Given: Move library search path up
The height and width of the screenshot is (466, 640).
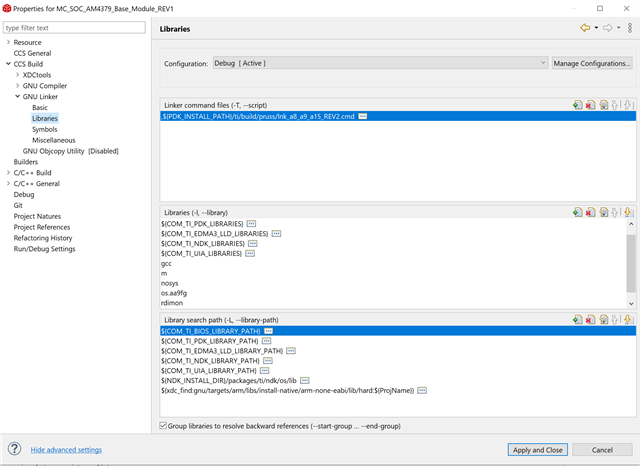Looking at the screenshot, I should coord(615,320).
